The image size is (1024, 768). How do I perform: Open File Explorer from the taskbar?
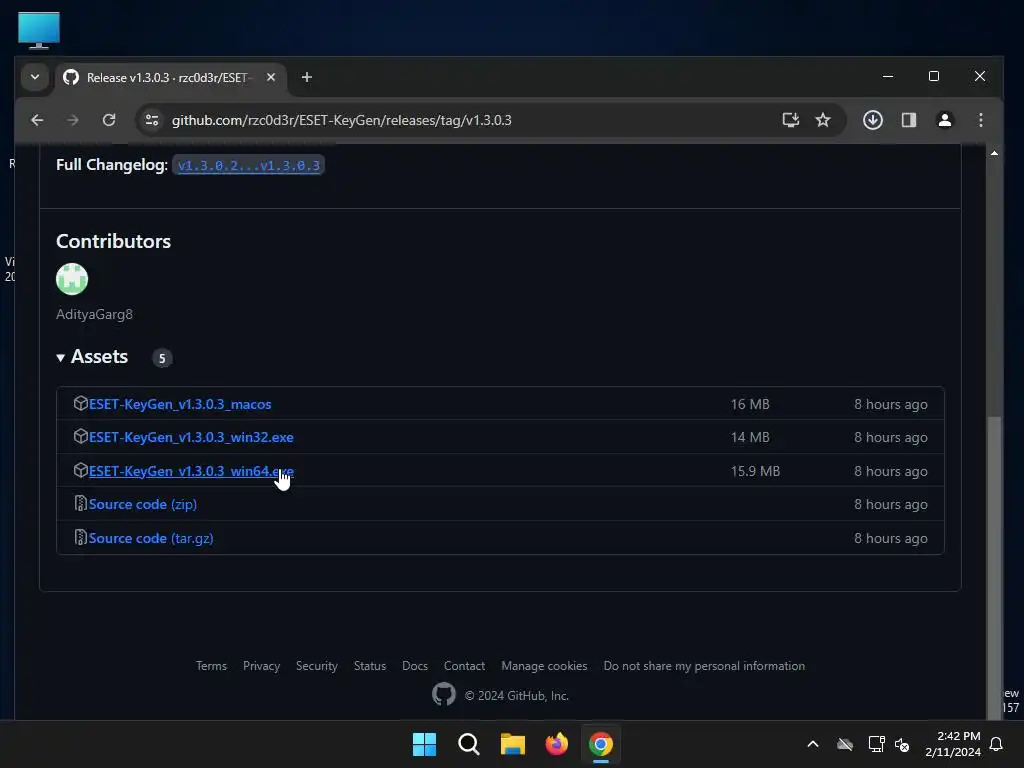513,744
